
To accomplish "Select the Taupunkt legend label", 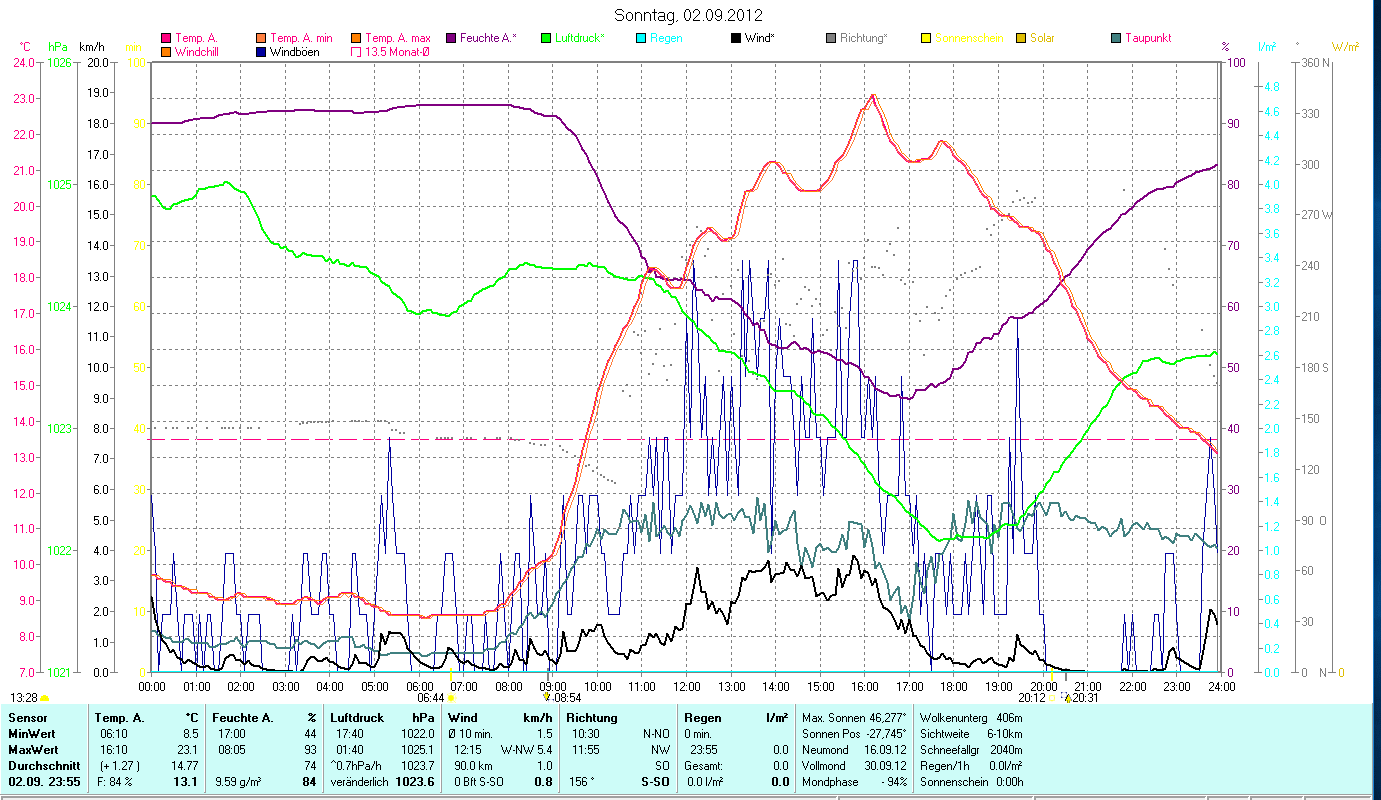I will [x=1148, y=38].
